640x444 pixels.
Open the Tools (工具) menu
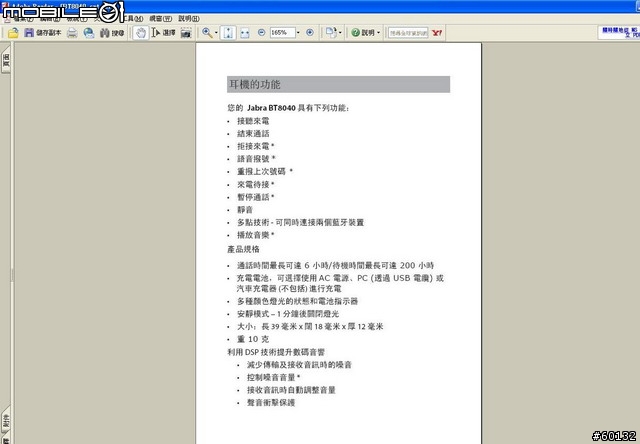133,18
